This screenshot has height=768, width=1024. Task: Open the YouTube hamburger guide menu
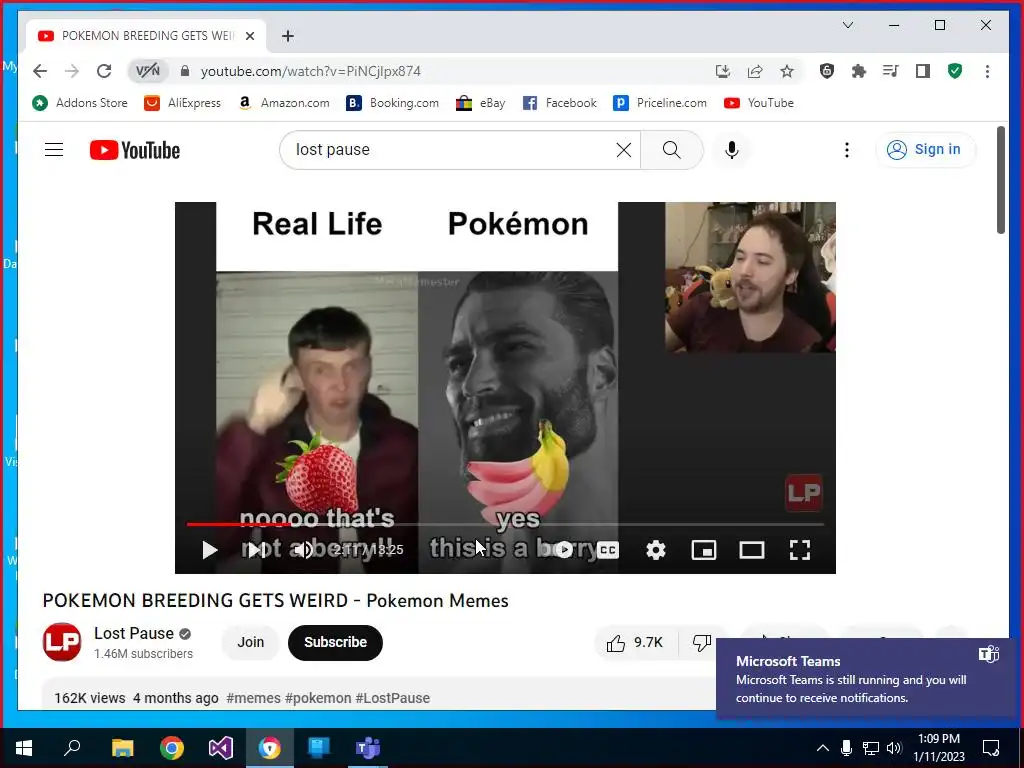click(x=54, y=150)
